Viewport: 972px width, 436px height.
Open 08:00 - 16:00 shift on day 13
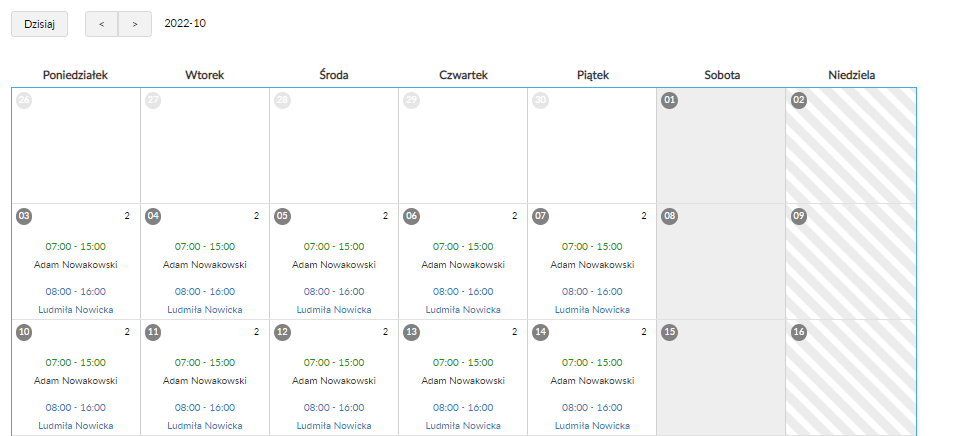463,407
